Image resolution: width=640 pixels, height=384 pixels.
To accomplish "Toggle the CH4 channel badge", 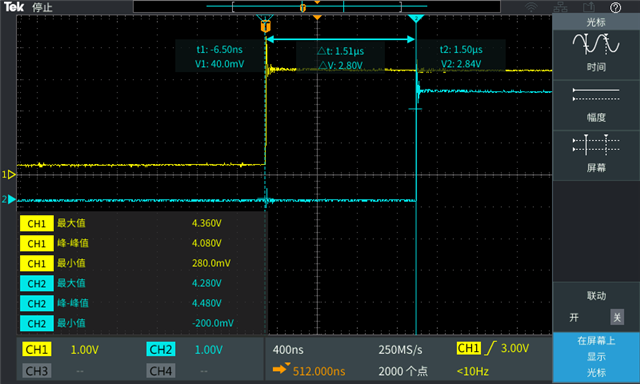I will click(x=160, y=371).
